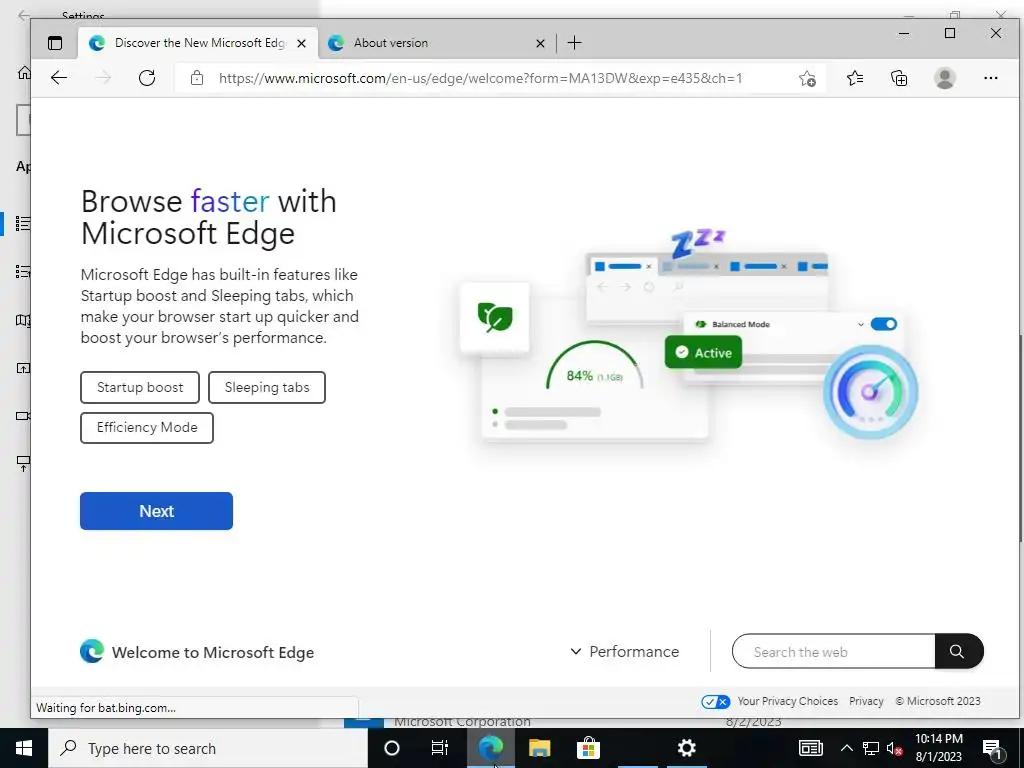This screenshot has height=768, width=1024.
Task: Open the network status tray icon
Action: coord(871,748)
